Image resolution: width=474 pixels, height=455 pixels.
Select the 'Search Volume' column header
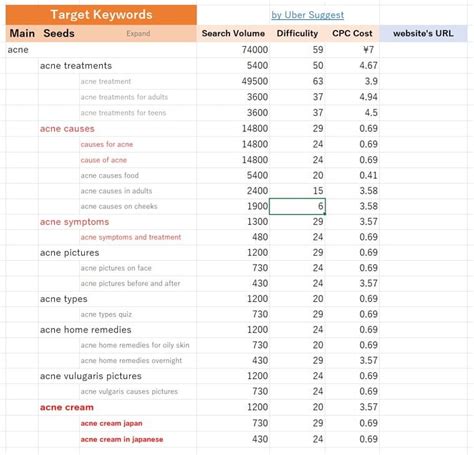click(x=233, y=33)
